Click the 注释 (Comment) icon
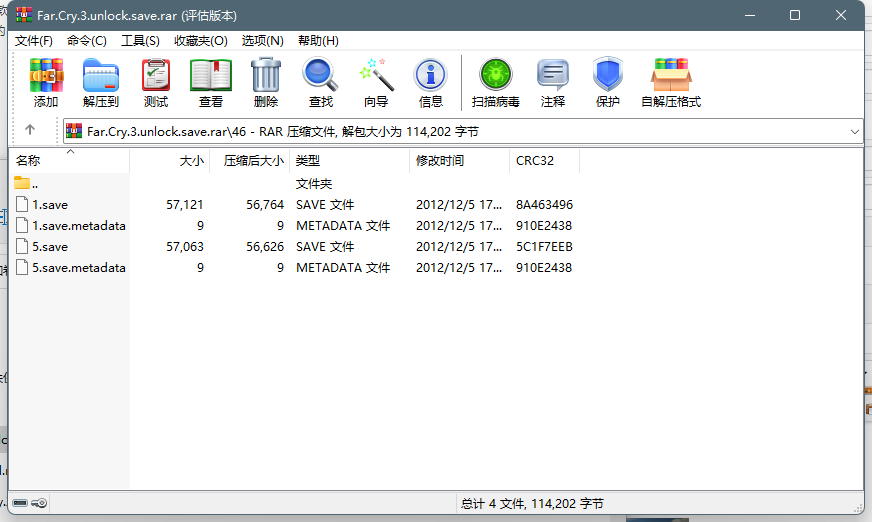Image resolution: width=872 pixels, height=522 pixels. tap(552, 75)
